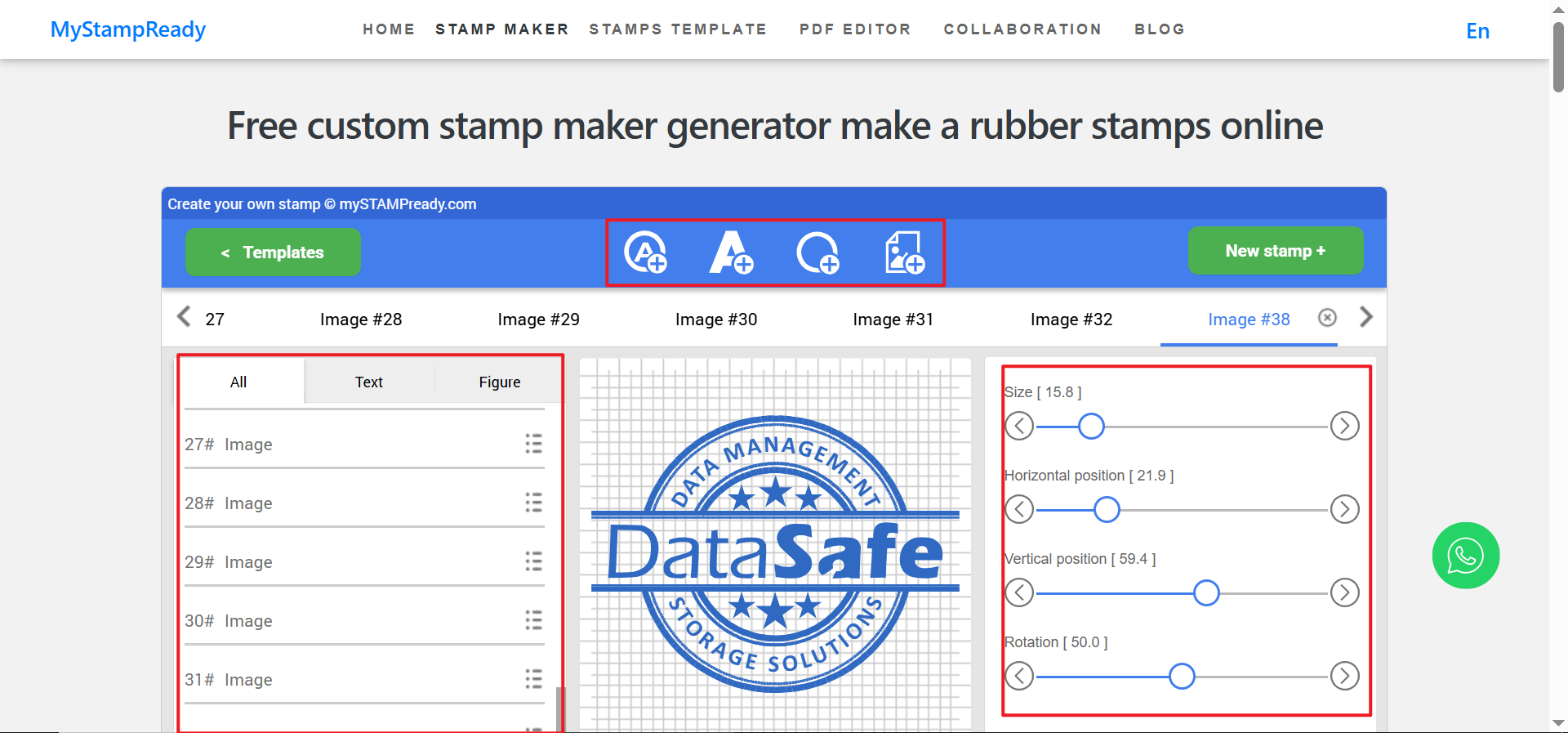Select the Image #32 tab
The height and width of the screenshot is (733, 1568).
pyautogui.click(x=1071, y=319)
